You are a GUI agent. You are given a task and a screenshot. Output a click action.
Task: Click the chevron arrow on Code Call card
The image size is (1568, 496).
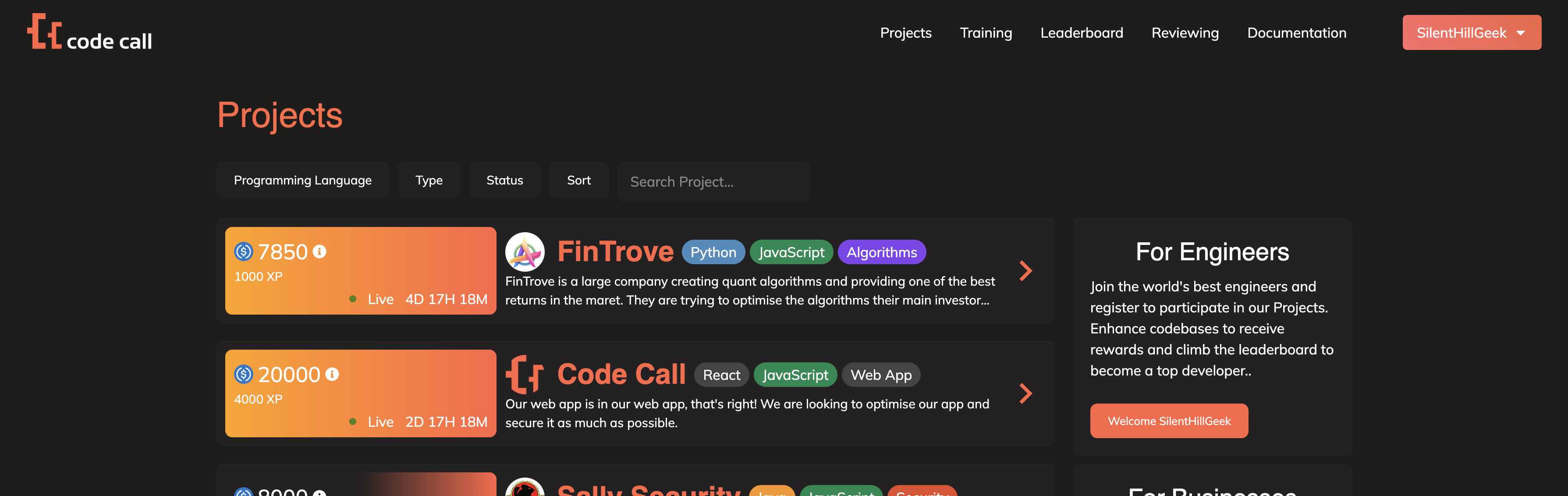[1025, 393]
